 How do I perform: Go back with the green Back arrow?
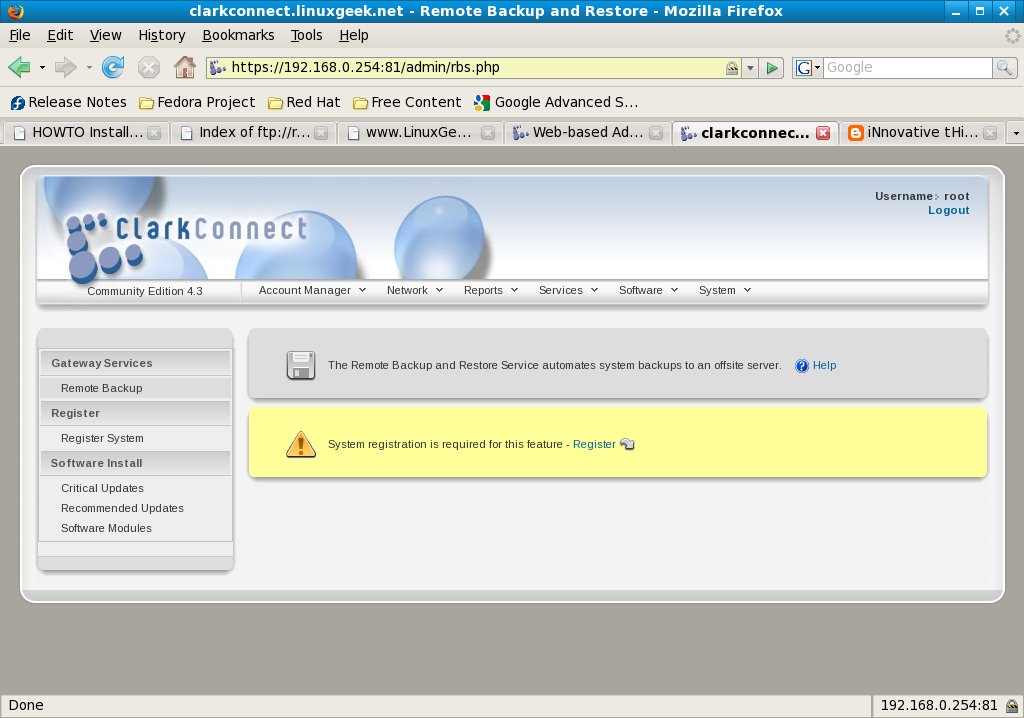click(20, 67)
